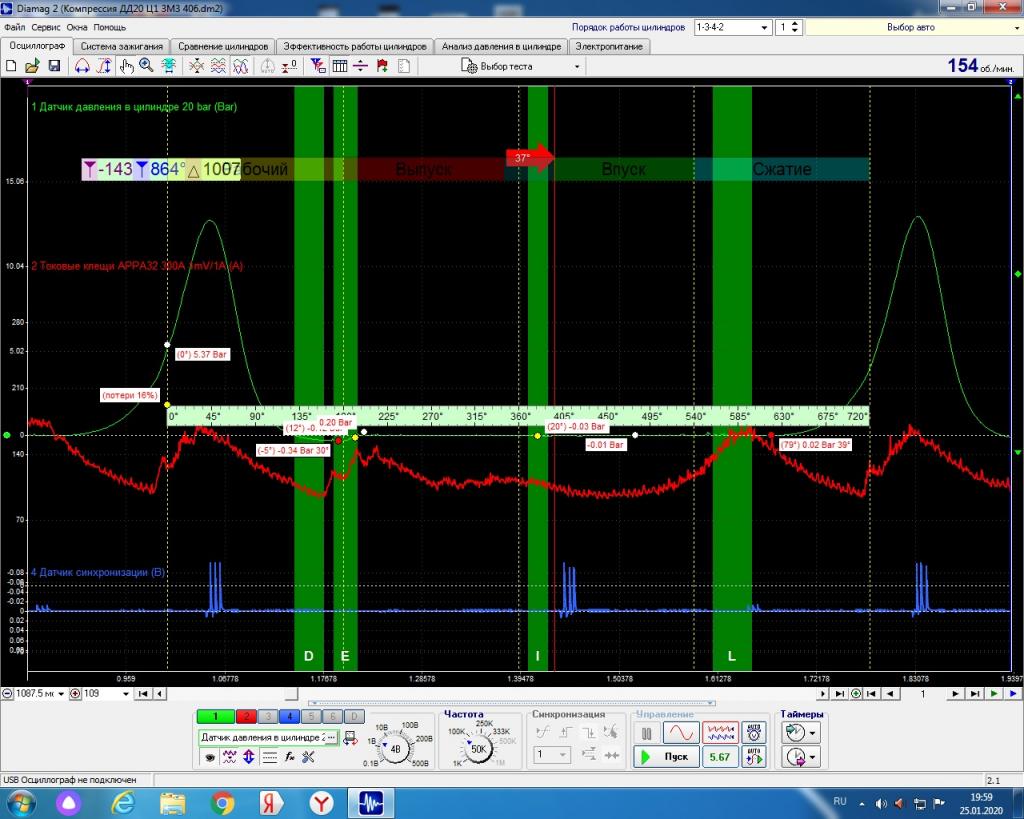Toggle gray channel 6 button
The image size is (1024, 819).
click(x=332, y=716)
